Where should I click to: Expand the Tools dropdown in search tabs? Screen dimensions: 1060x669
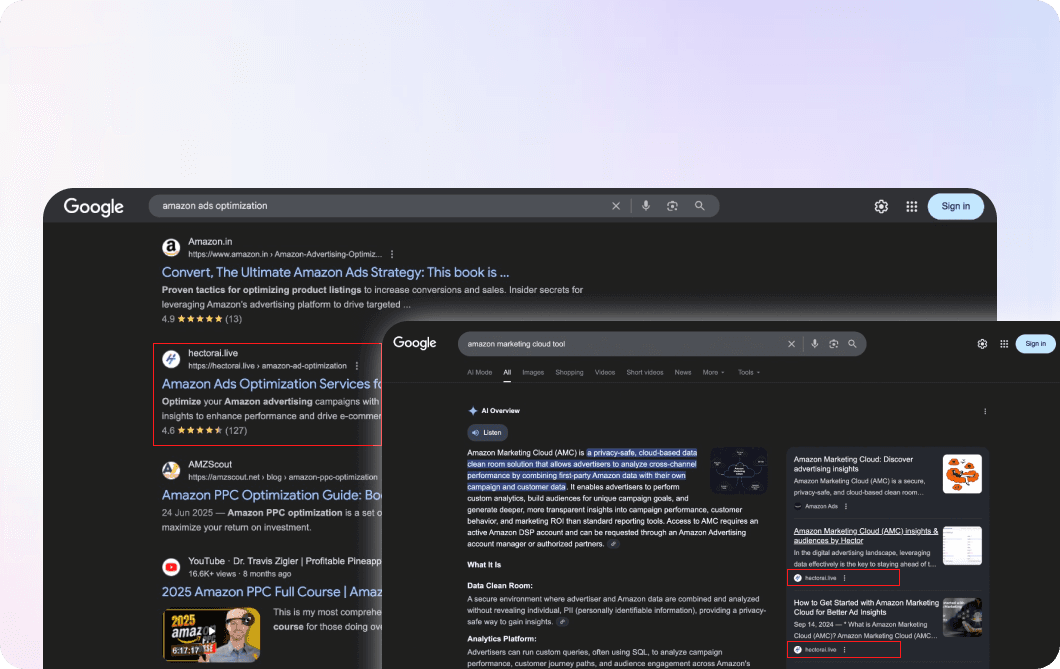748,372
